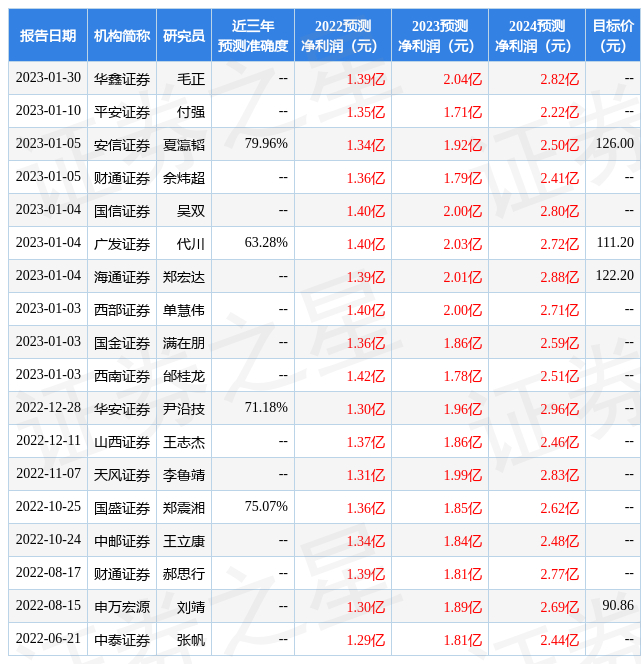Screen dimensions: 641x664
Task: Click analyst name 吴双
Action: (x=191, y=211)
